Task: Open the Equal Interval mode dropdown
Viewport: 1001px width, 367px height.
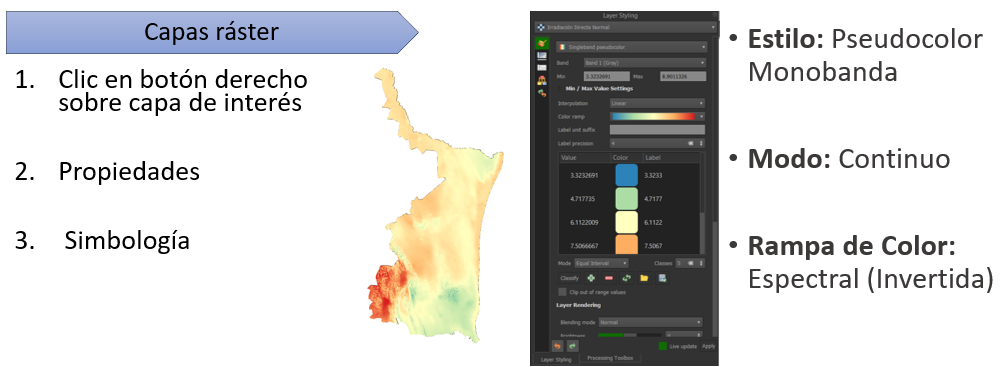Action: (x=601, y=263)
